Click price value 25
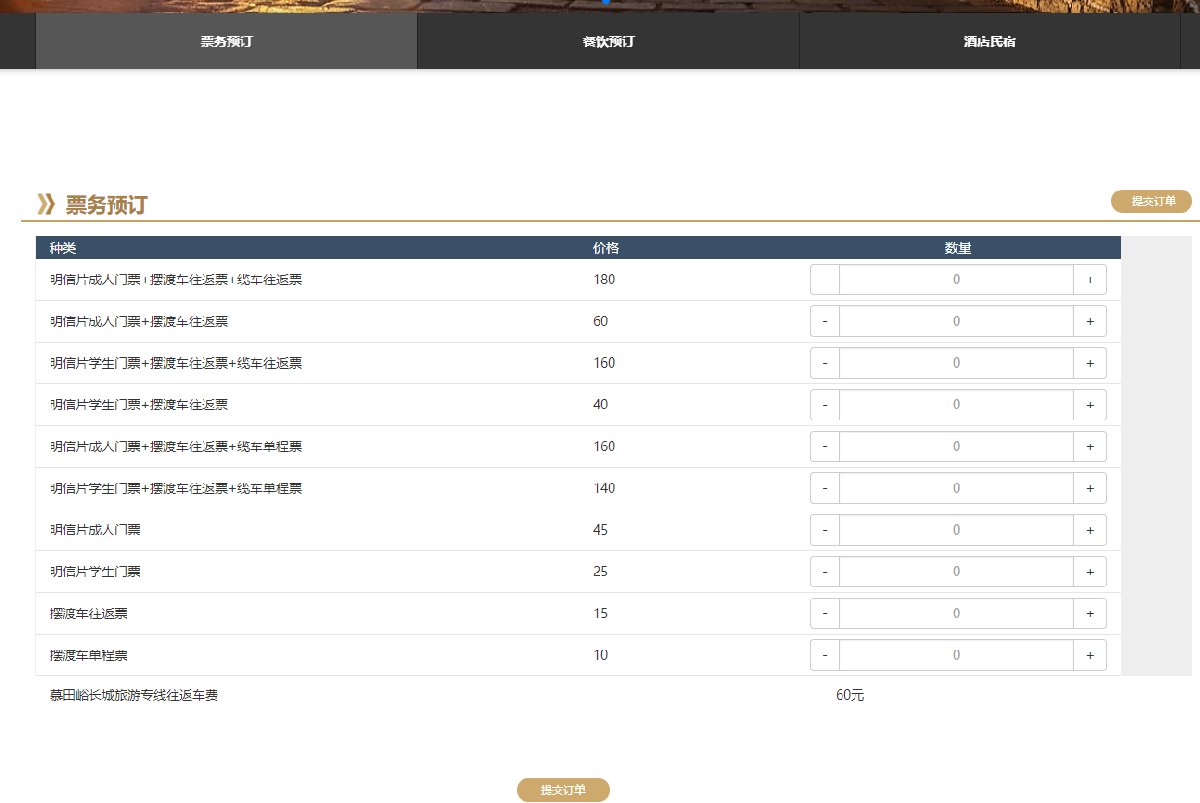Screen dimensions: 1200x803 click(x=600, y=572)
